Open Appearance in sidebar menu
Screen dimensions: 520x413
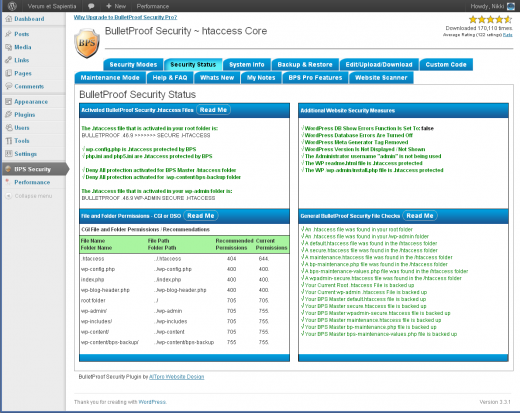pyautogui.click(x=31, y=102)
